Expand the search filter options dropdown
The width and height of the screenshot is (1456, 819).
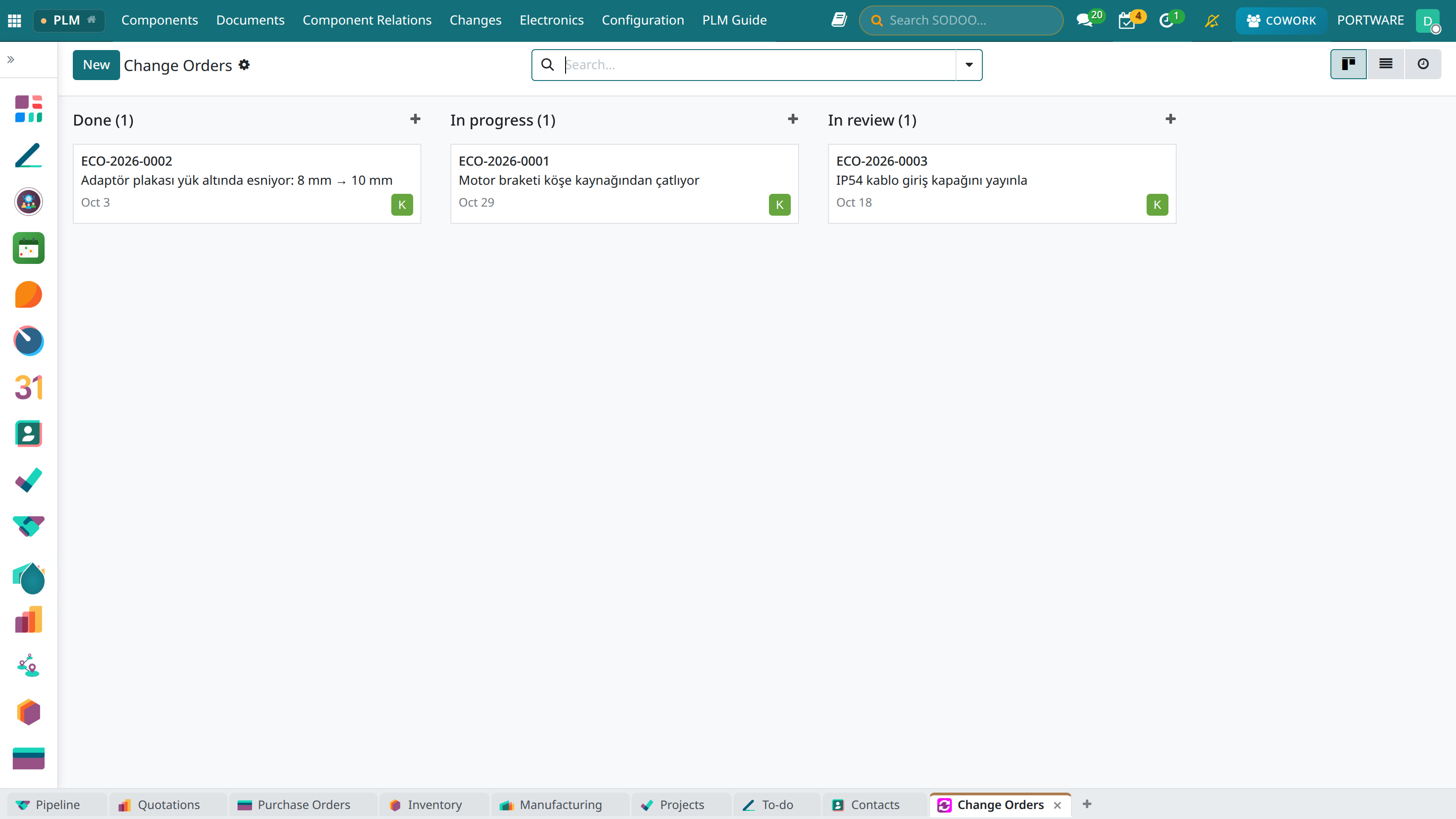(x=969, y=65)
